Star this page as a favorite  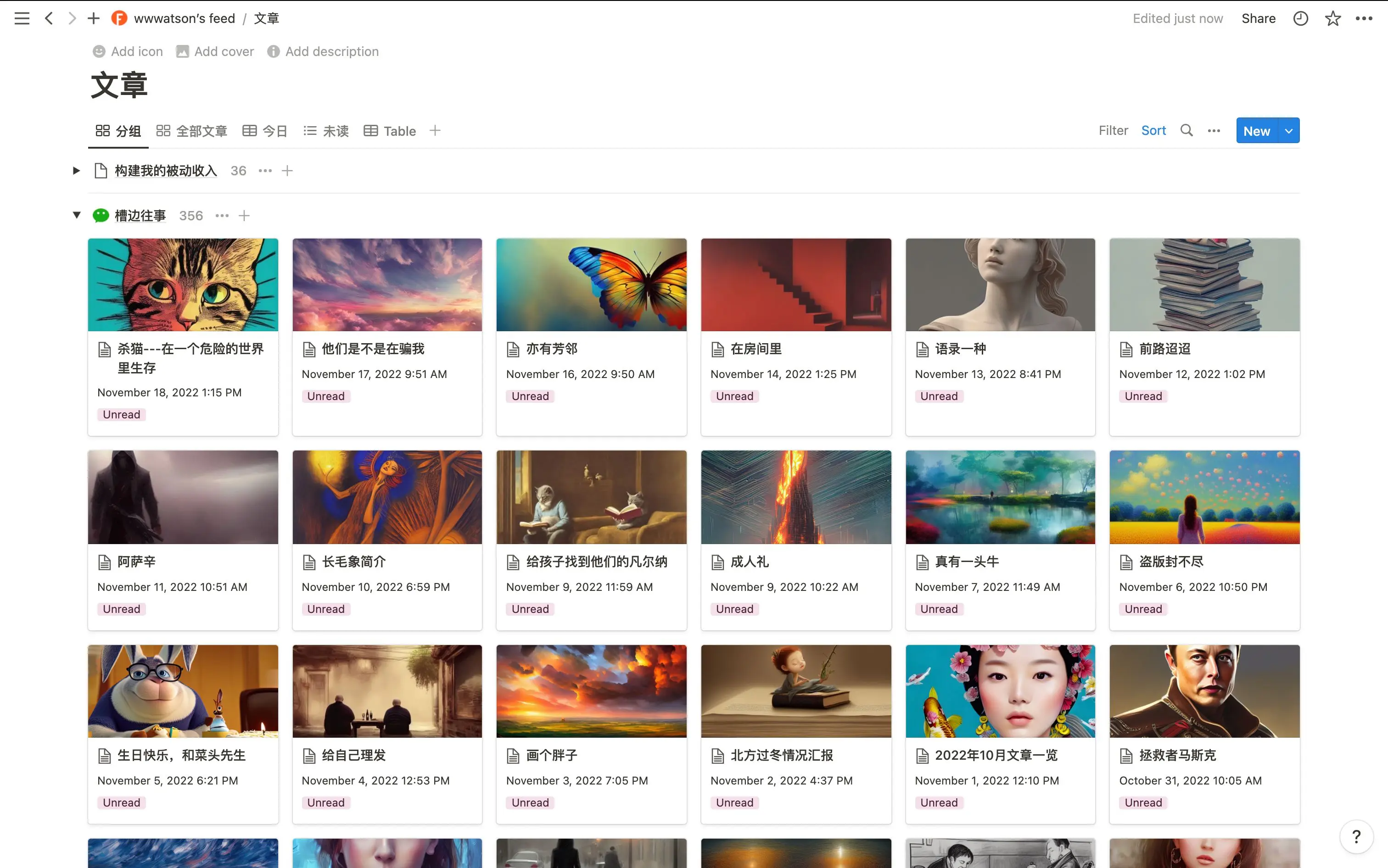click(x=1332, y=18)
